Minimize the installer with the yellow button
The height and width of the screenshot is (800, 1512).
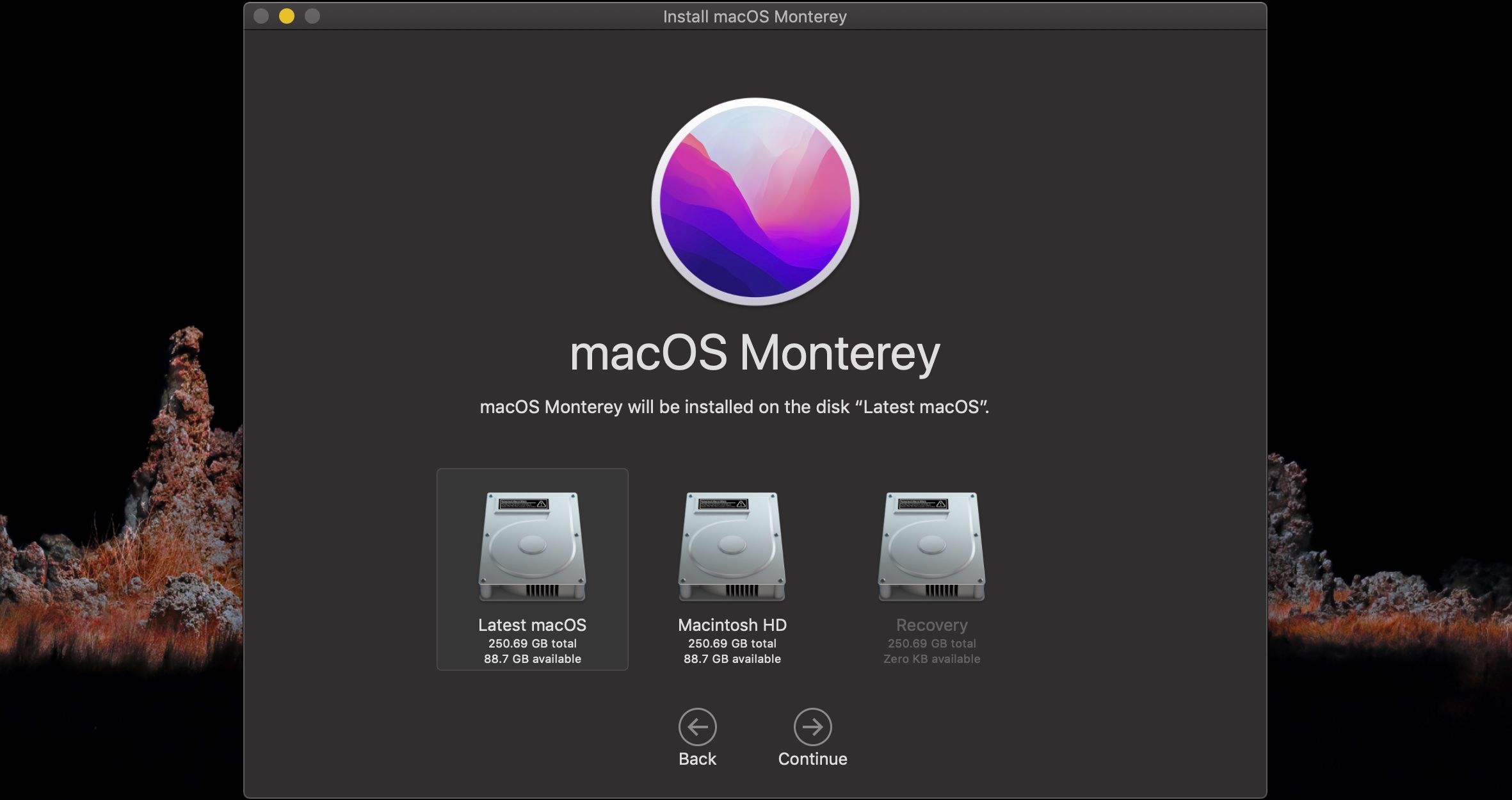pyautogui.click(x=287, y=16)
